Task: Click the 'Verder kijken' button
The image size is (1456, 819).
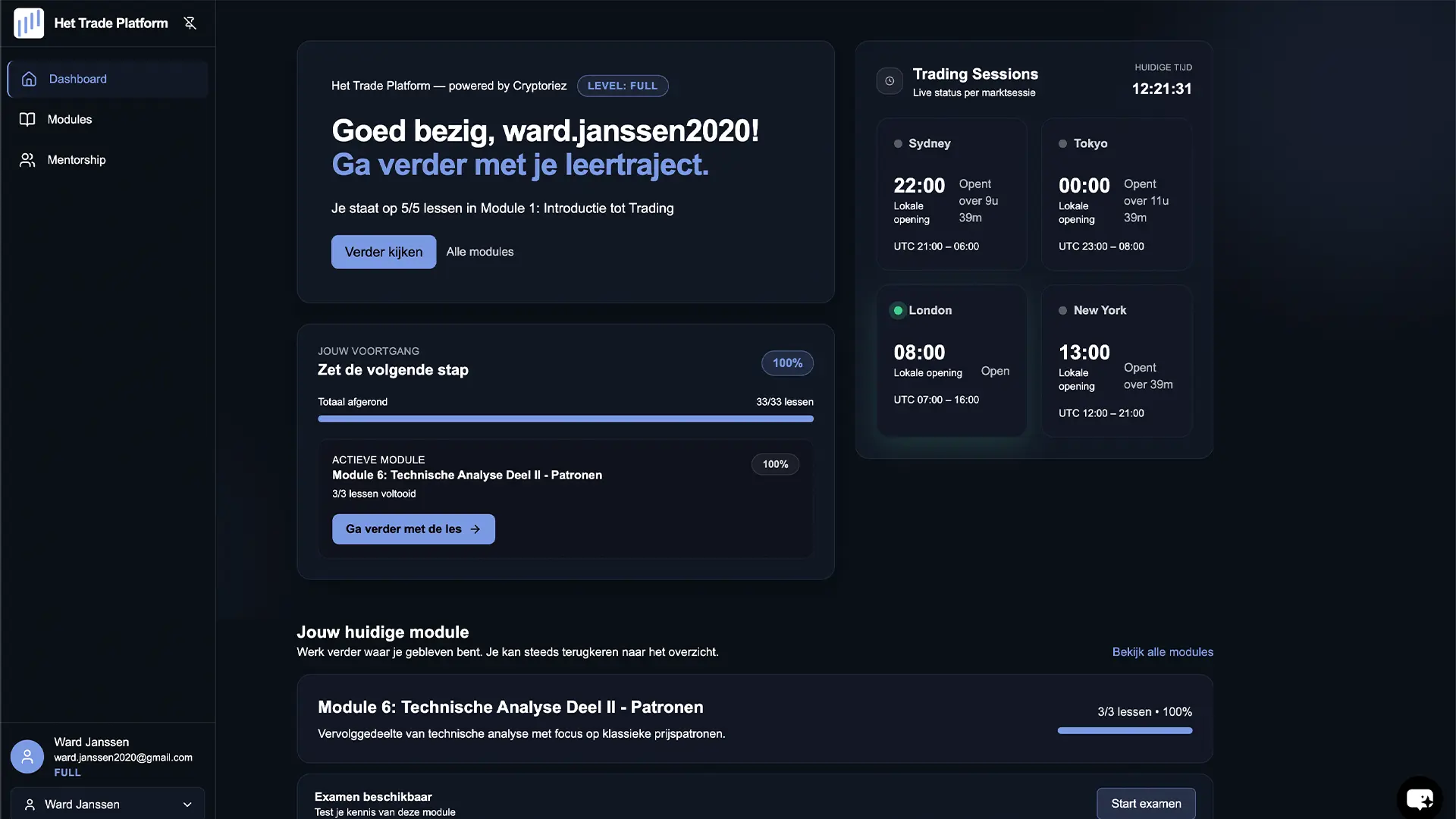Action: click(x=383, y=251)
